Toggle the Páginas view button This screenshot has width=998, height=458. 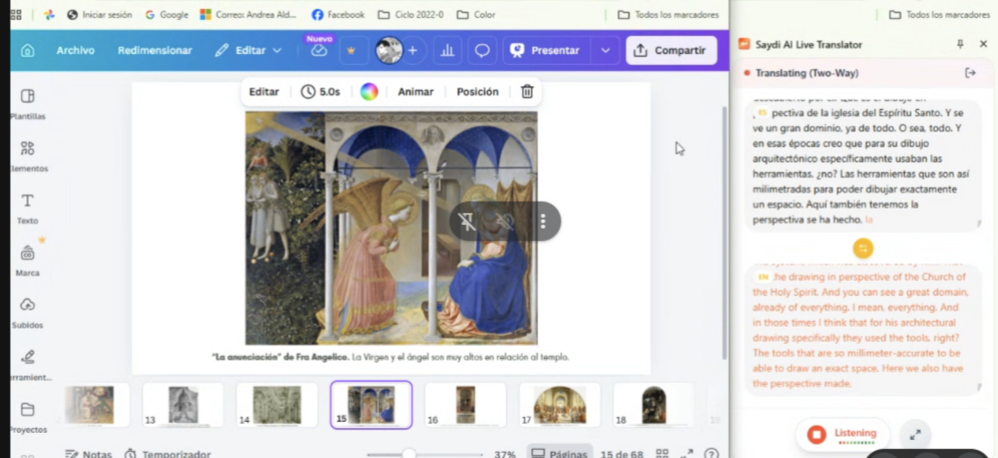559,453
